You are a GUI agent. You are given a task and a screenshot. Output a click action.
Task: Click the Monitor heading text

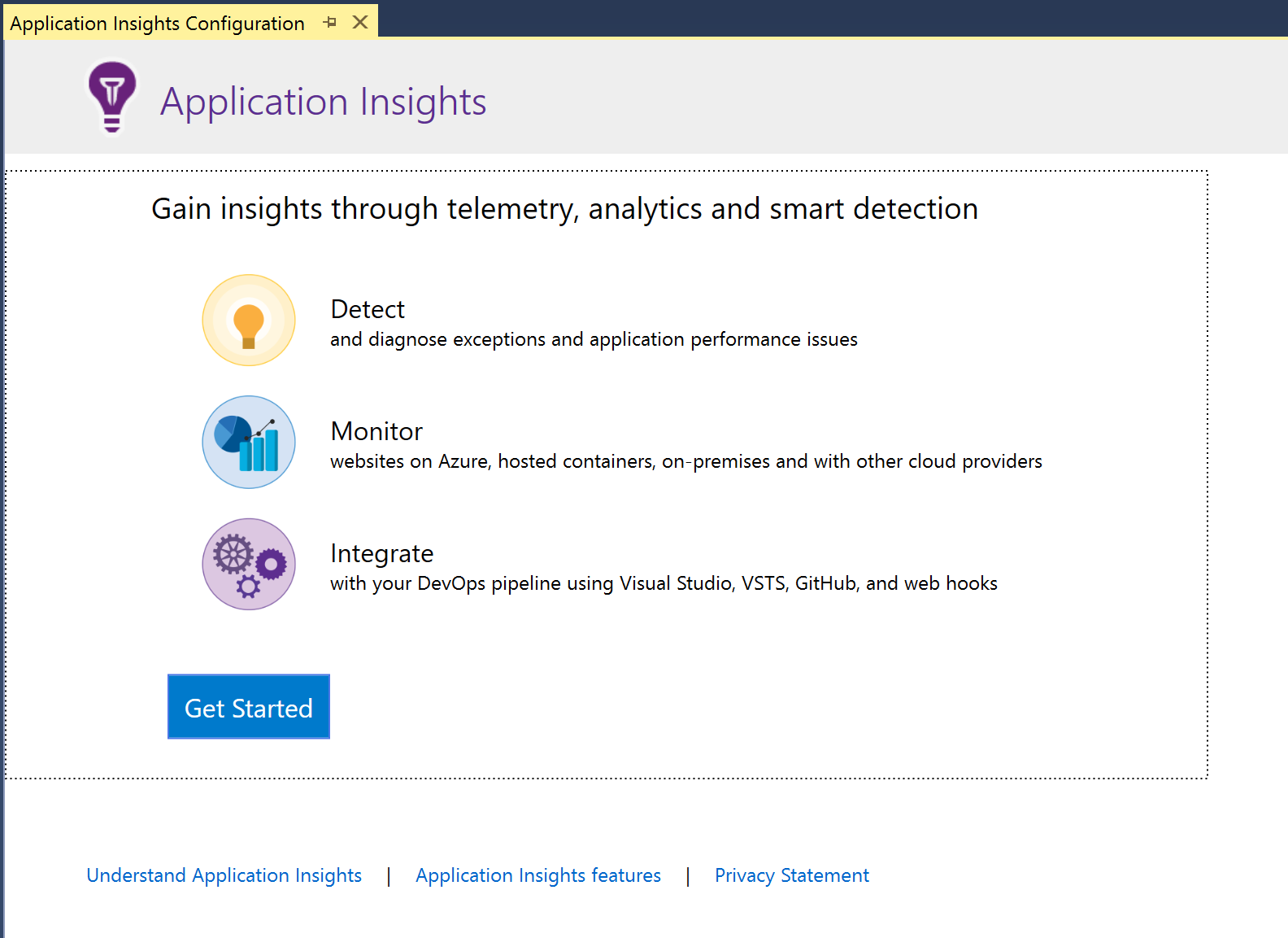(x=376, y=431)
